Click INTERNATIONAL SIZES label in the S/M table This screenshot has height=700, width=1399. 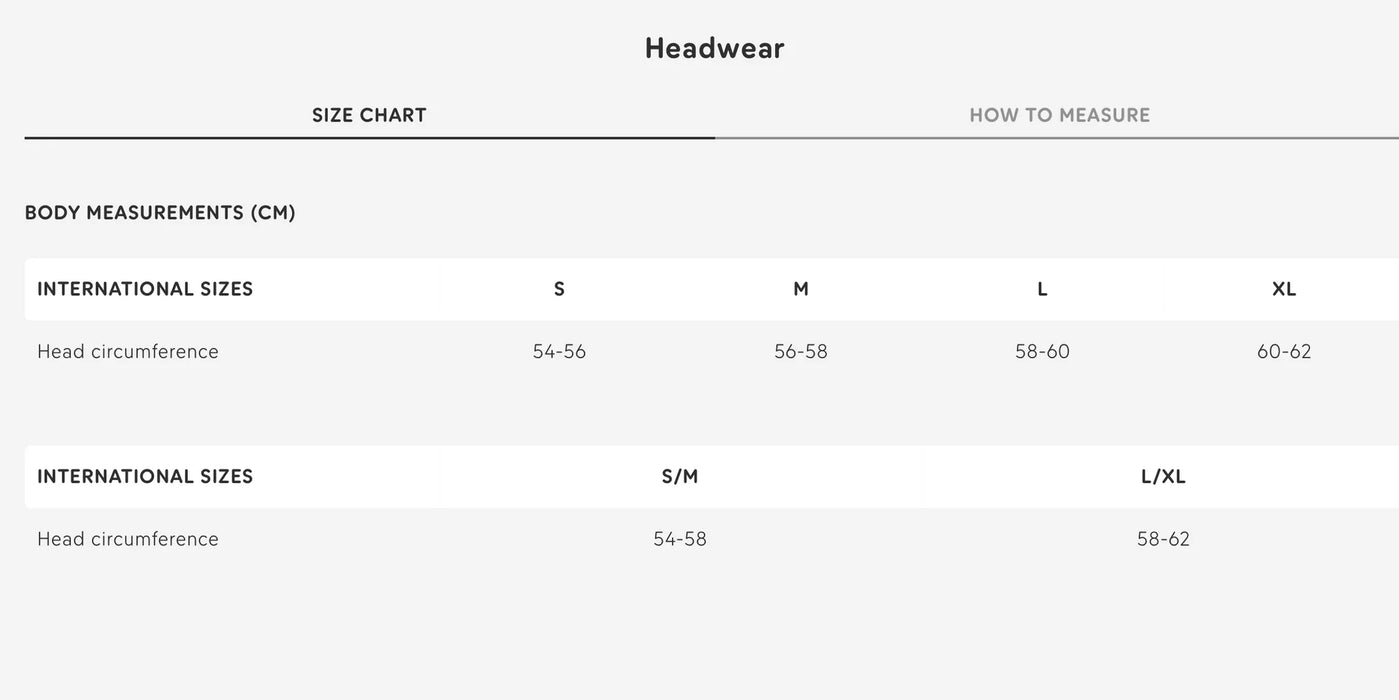145,477
